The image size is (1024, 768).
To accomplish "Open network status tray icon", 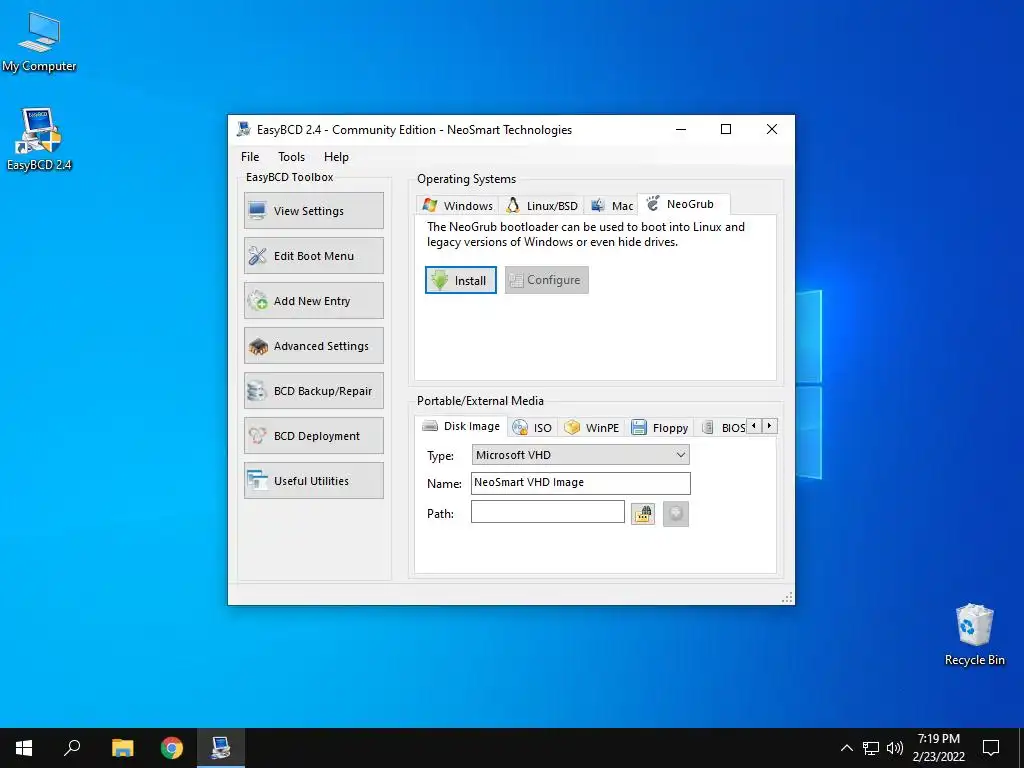I will click(x=871, y=748).
